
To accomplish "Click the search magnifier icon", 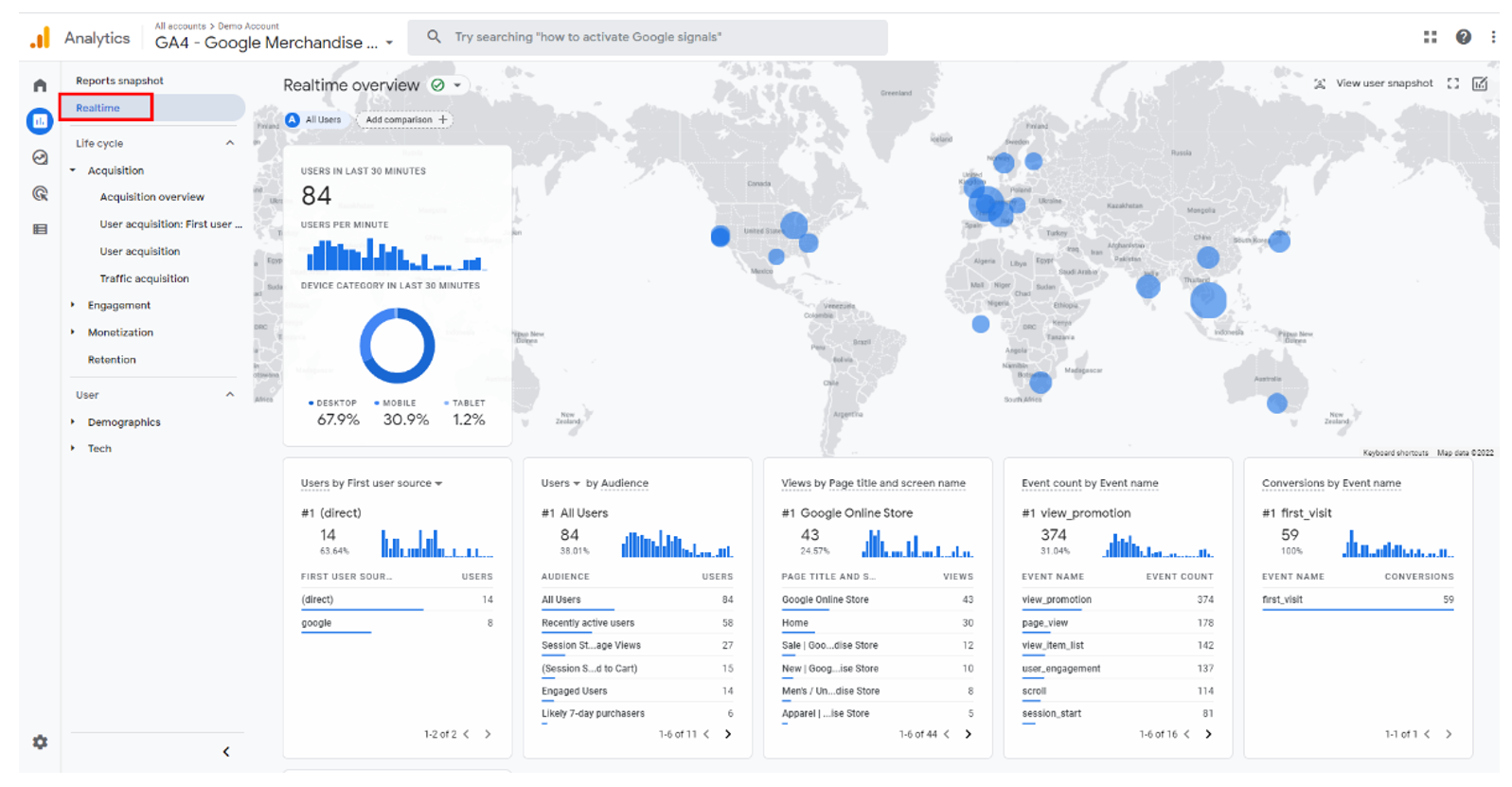I will (x=434, y=37).
